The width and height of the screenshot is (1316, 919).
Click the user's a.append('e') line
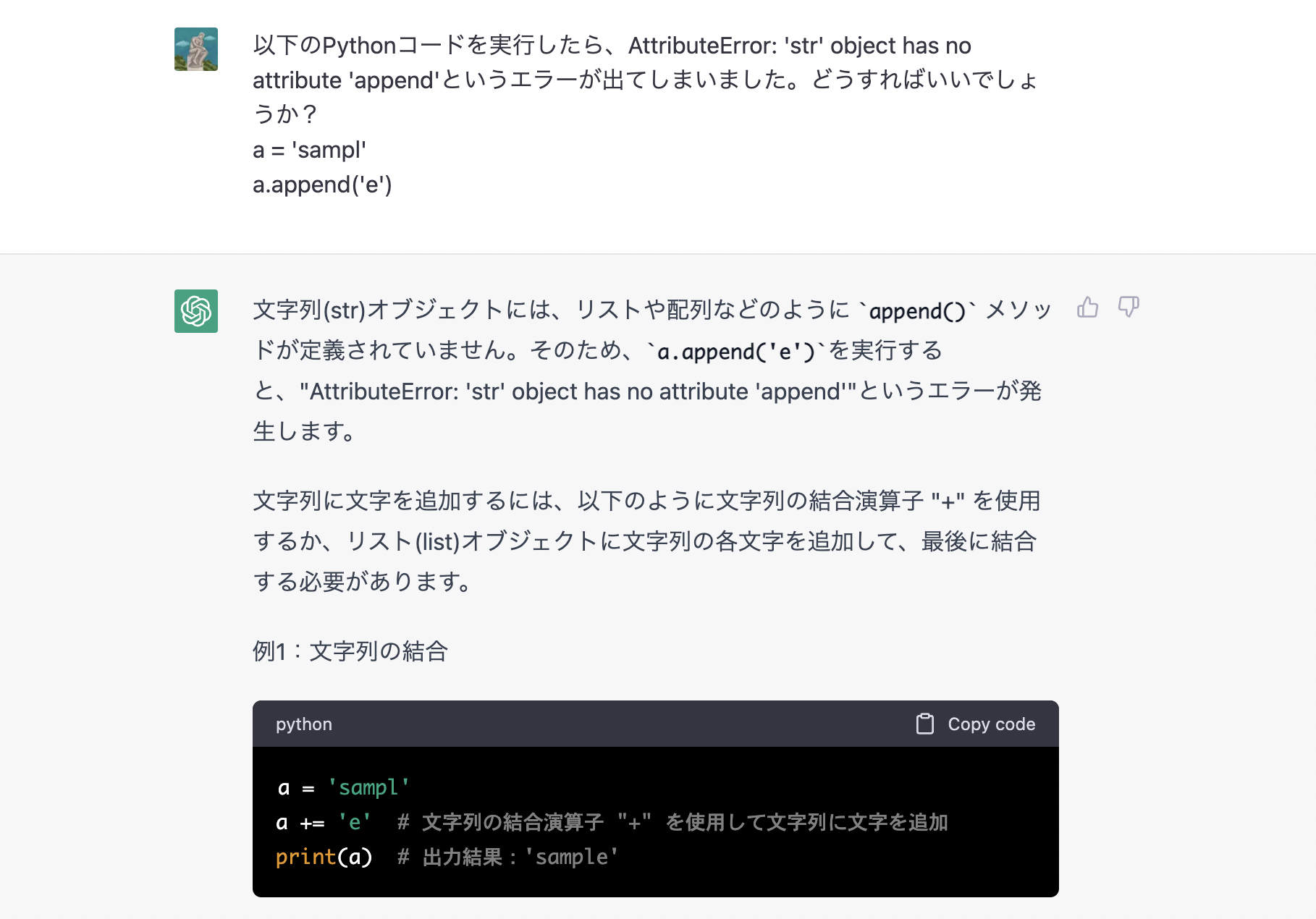pyautogui.click(x=322, y=185)
